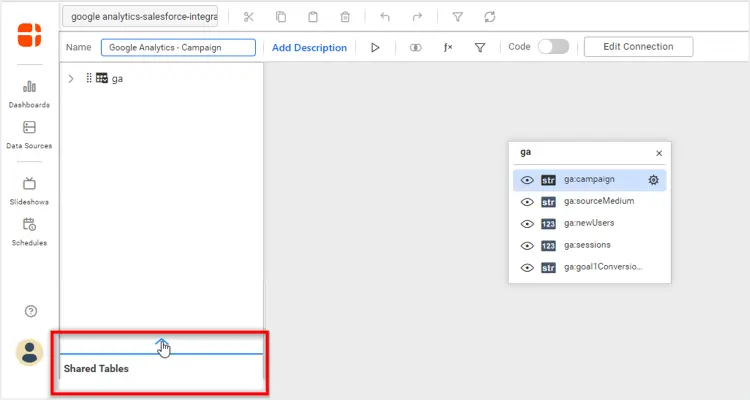
Task: Open the expression fx icon
Action: tap(449, 47)
